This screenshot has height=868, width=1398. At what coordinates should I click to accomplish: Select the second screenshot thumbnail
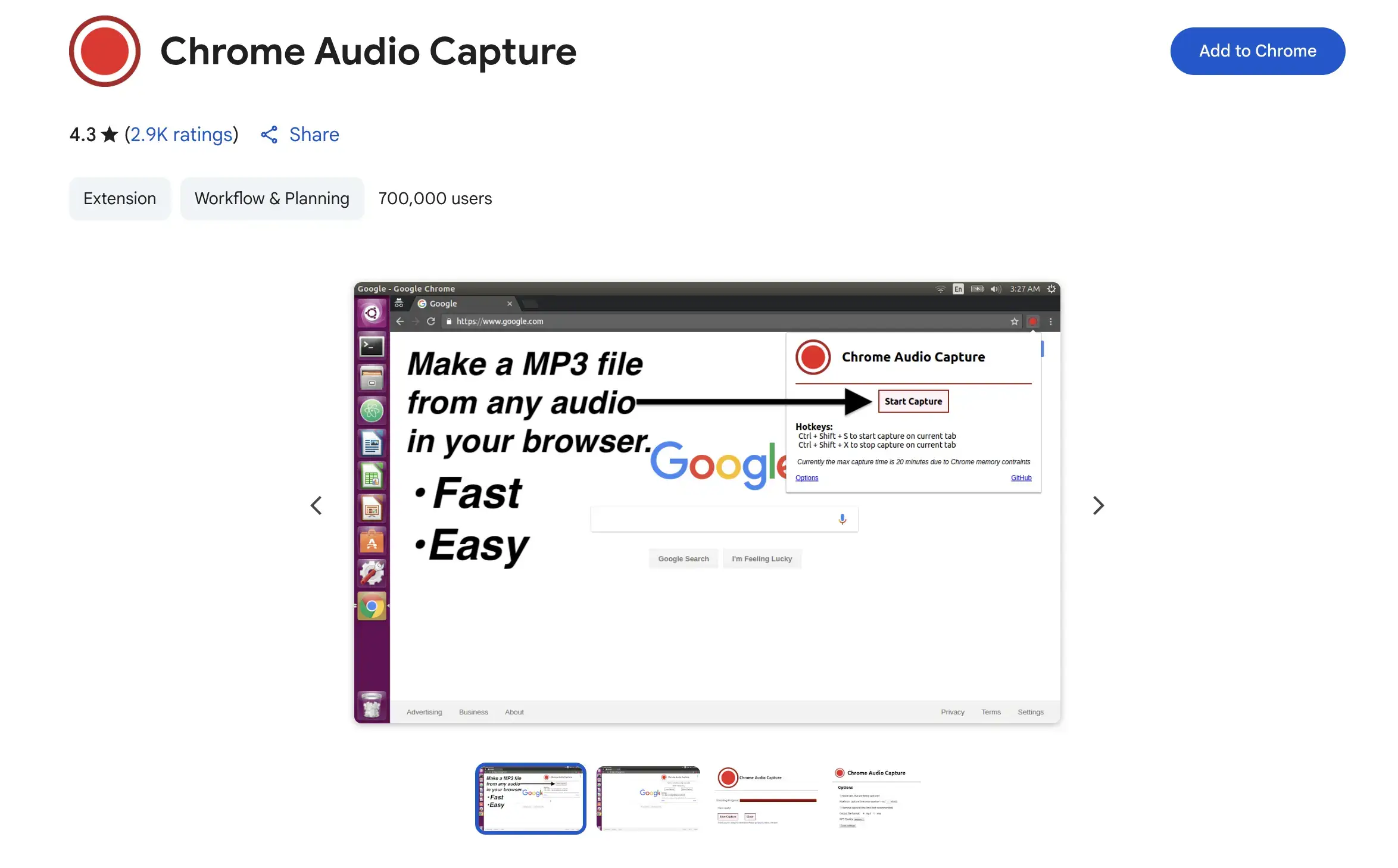tap(648, 798)
